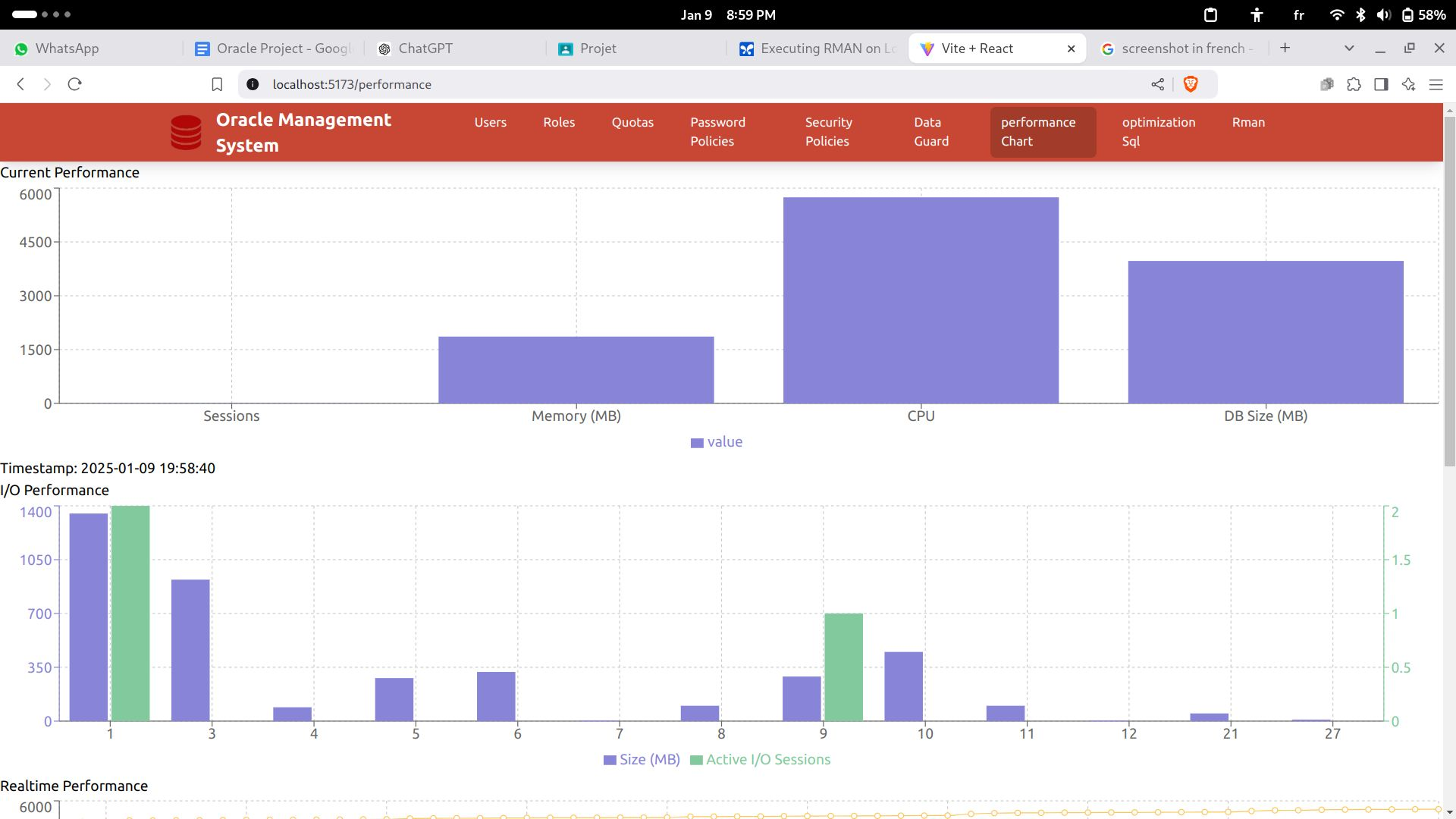Viewport: 1456px width, 819px height.
Task: Click the Brave Shields icon
Action: 1191,84
